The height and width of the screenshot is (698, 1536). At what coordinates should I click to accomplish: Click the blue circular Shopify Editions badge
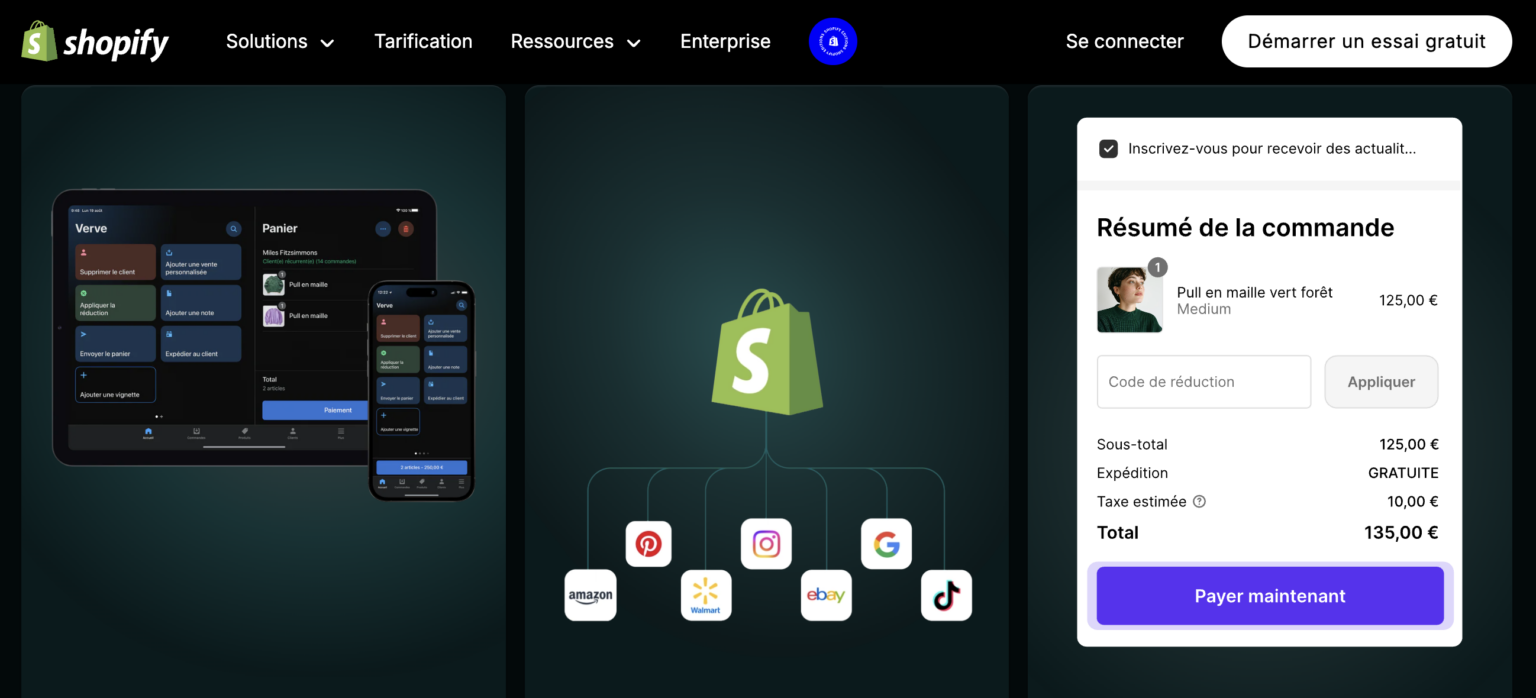[x=832, y=42]
